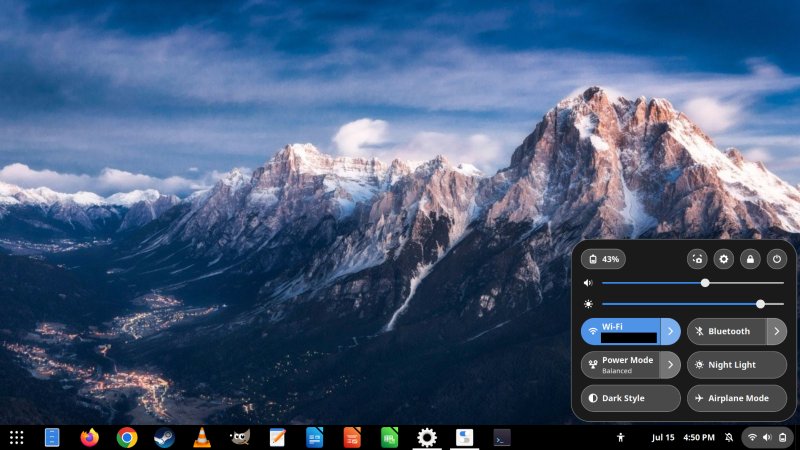This screenshot has width=800, height=450.
Task: Enable Night Light
Action: [x=737, y=365]
